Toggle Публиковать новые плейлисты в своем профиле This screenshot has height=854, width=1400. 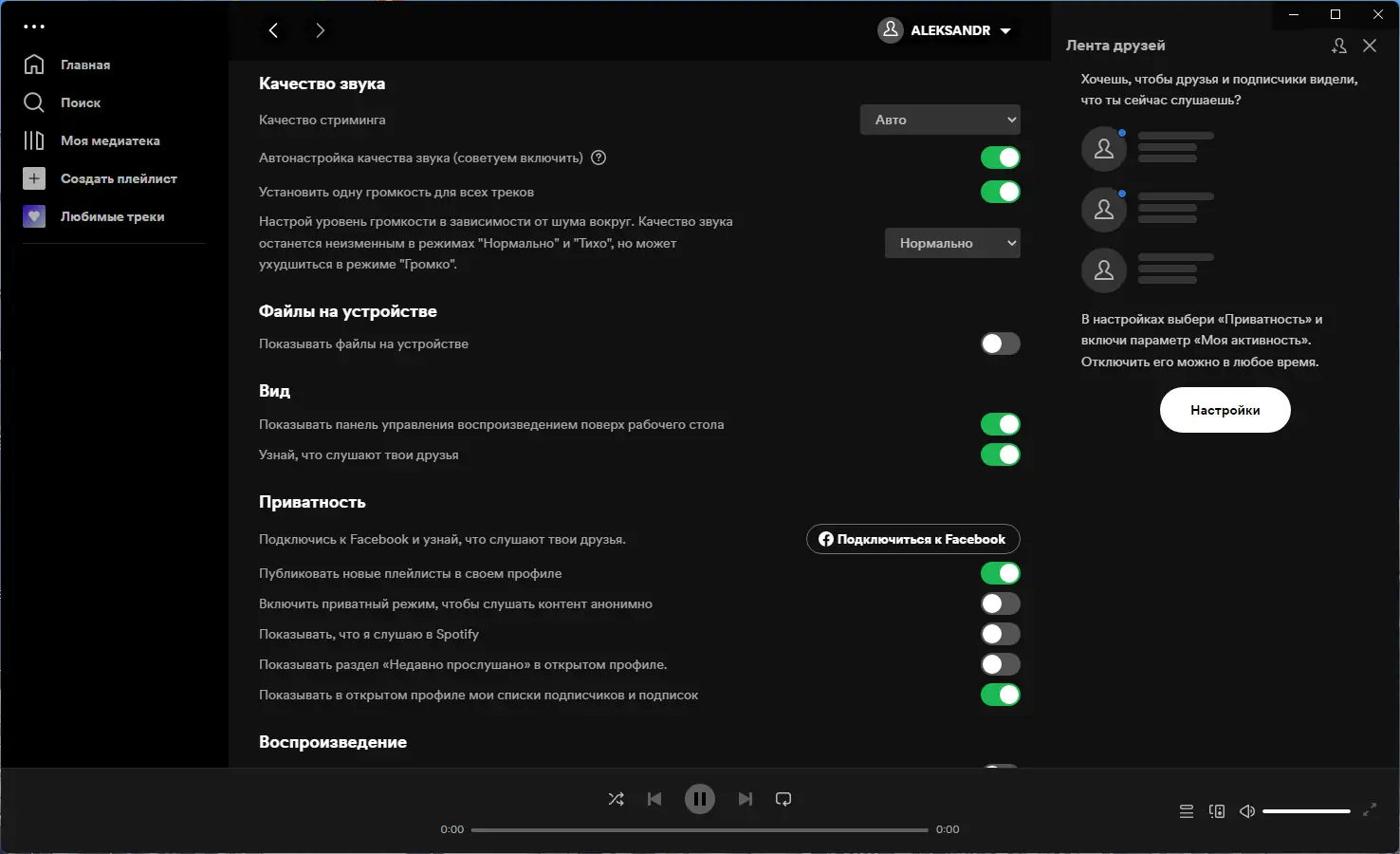1001,573
